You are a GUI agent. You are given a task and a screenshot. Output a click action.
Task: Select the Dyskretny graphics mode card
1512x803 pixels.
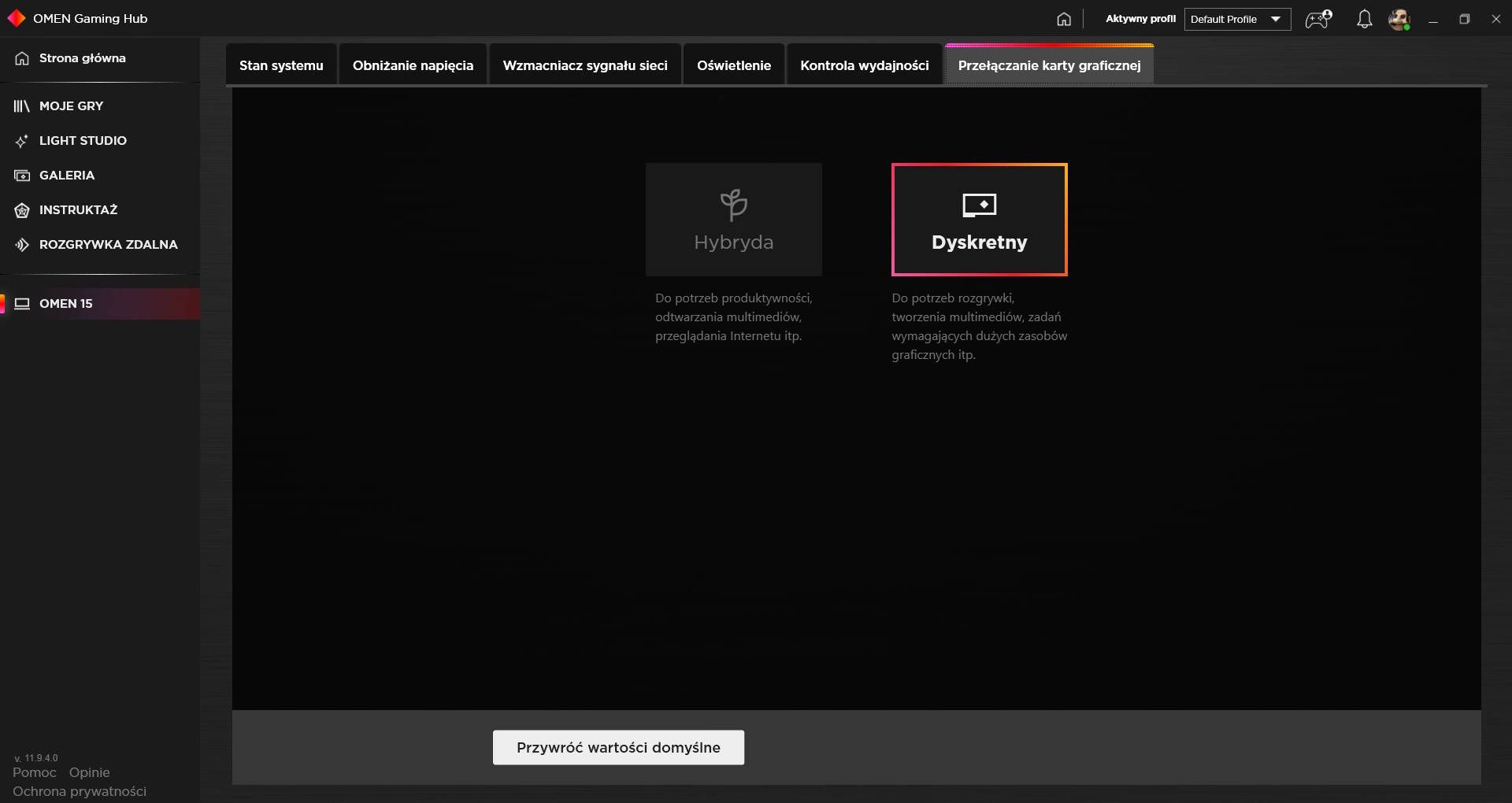click(x=980, y=220)
